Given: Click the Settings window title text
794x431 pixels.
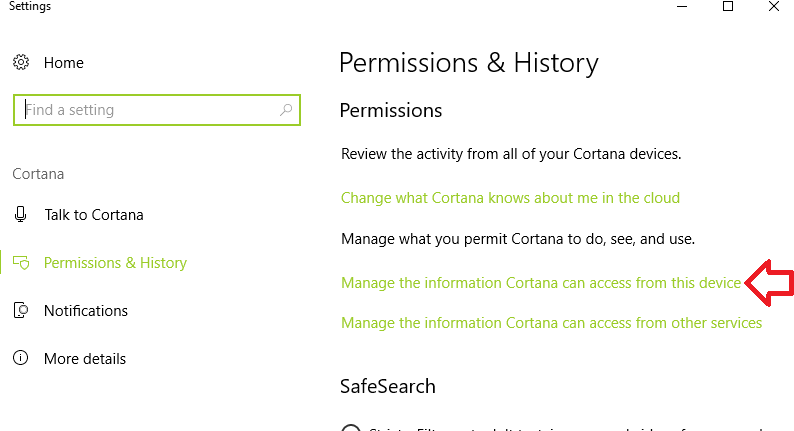Looking at the screenshot, I should coord(30,7).
